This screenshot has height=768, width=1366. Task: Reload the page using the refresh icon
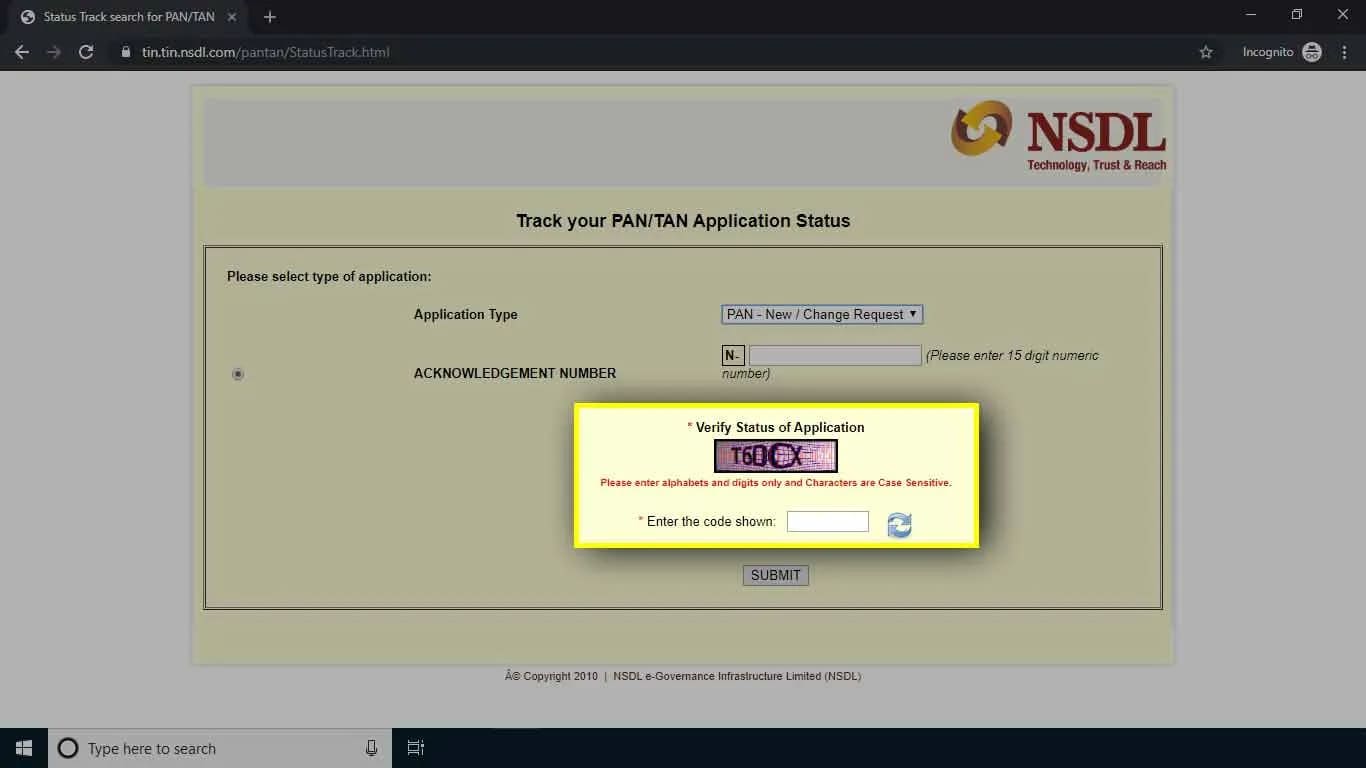point(86,52)
